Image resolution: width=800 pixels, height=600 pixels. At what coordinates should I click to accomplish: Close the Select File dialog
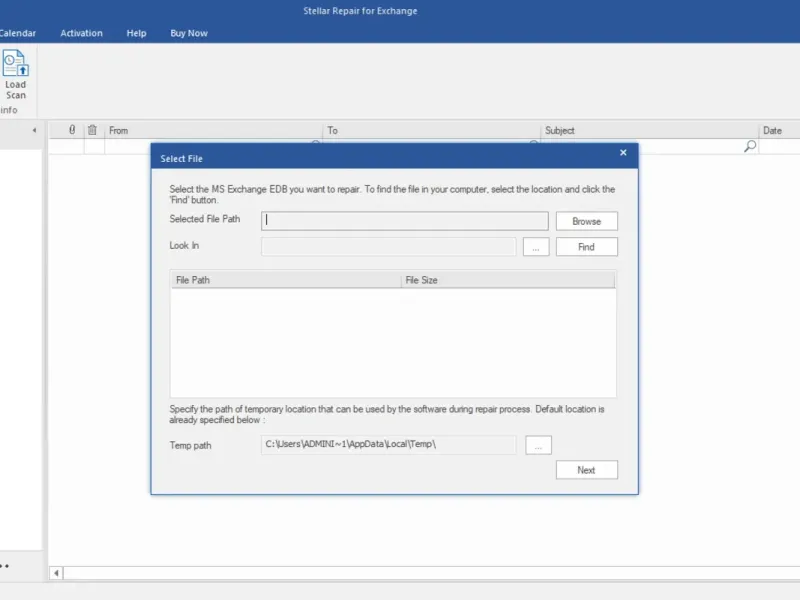(x=623, y=153)
